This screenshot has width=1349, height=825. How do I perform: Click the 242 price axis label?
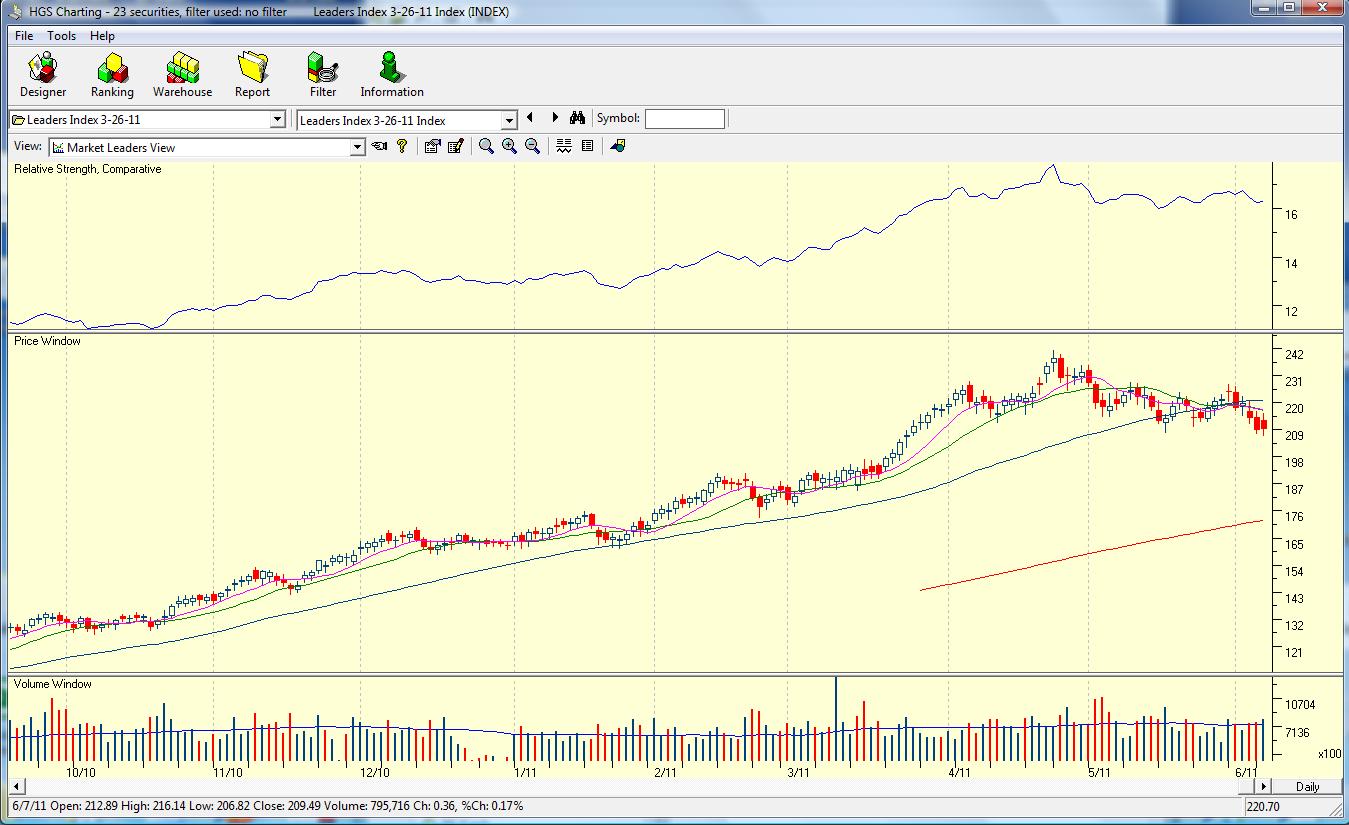[1294, 355]
